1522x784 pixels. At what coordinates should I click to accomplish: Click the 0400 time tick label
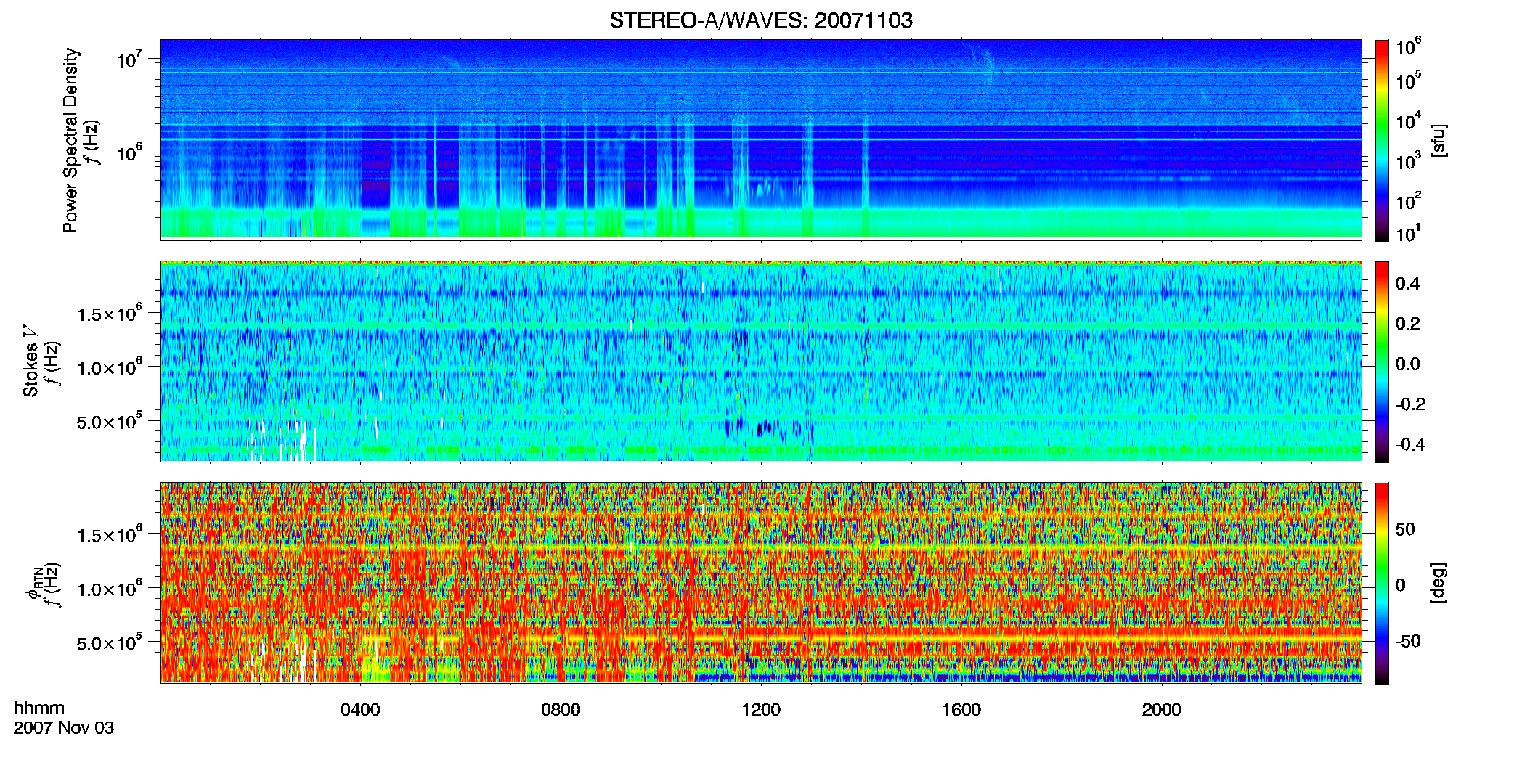coord(361,710)
